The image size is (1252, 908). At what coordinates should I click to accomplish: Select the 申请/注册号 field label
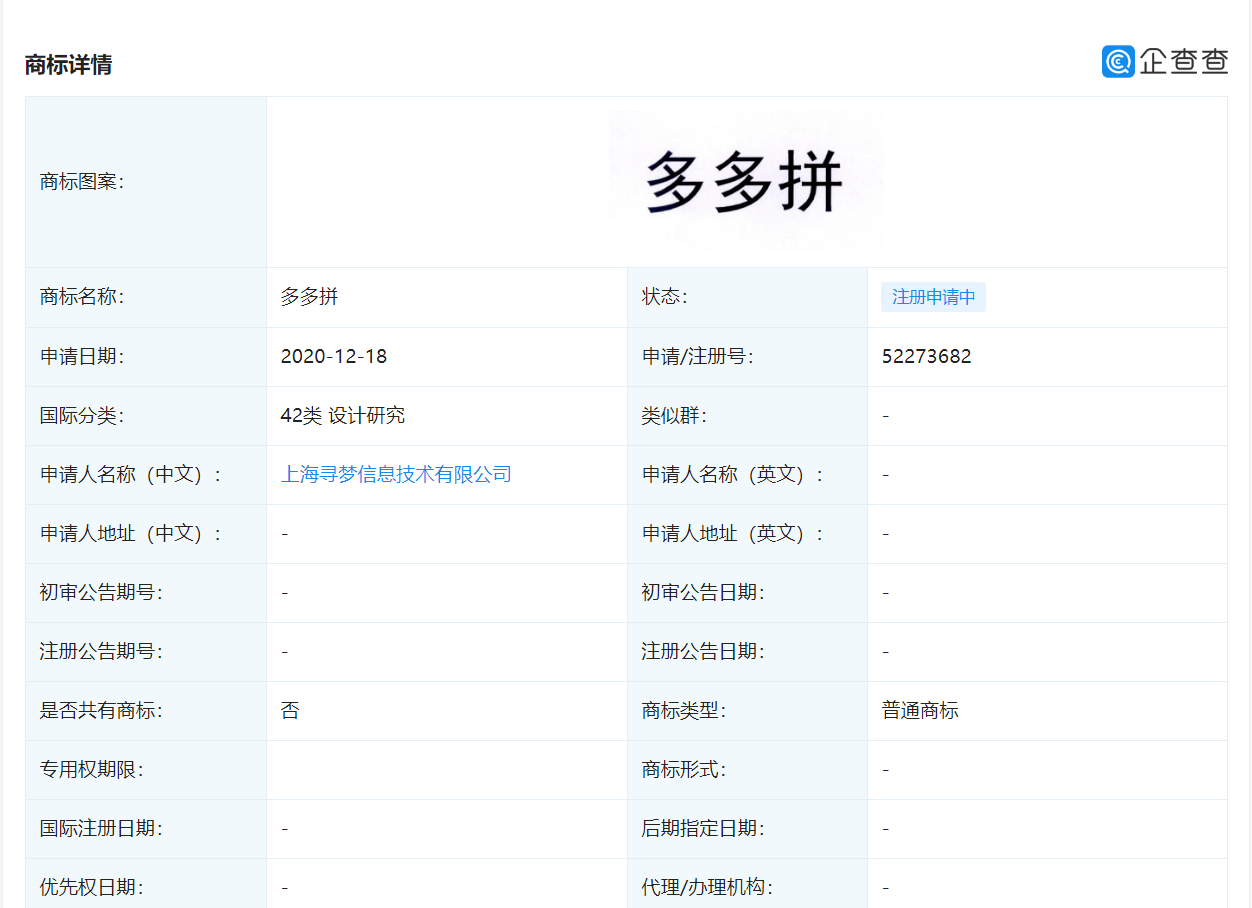click(x=697, y=356)
